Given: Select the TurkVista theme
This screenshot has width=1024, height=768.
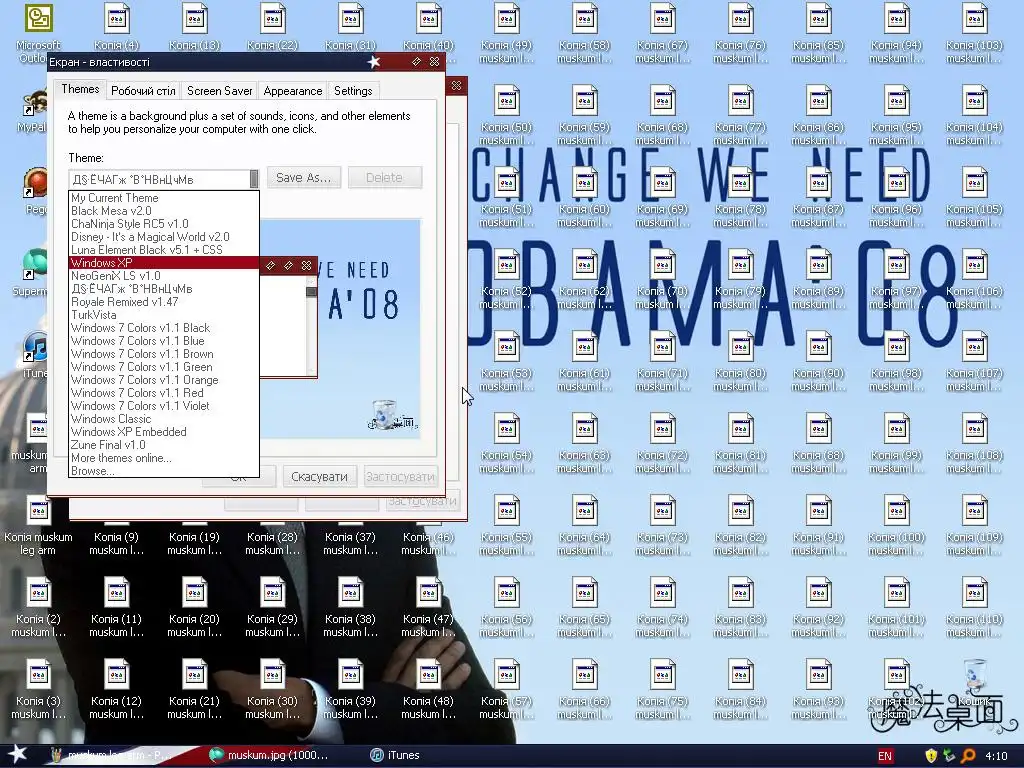Looking at the screenshot, I should point(164,315).
